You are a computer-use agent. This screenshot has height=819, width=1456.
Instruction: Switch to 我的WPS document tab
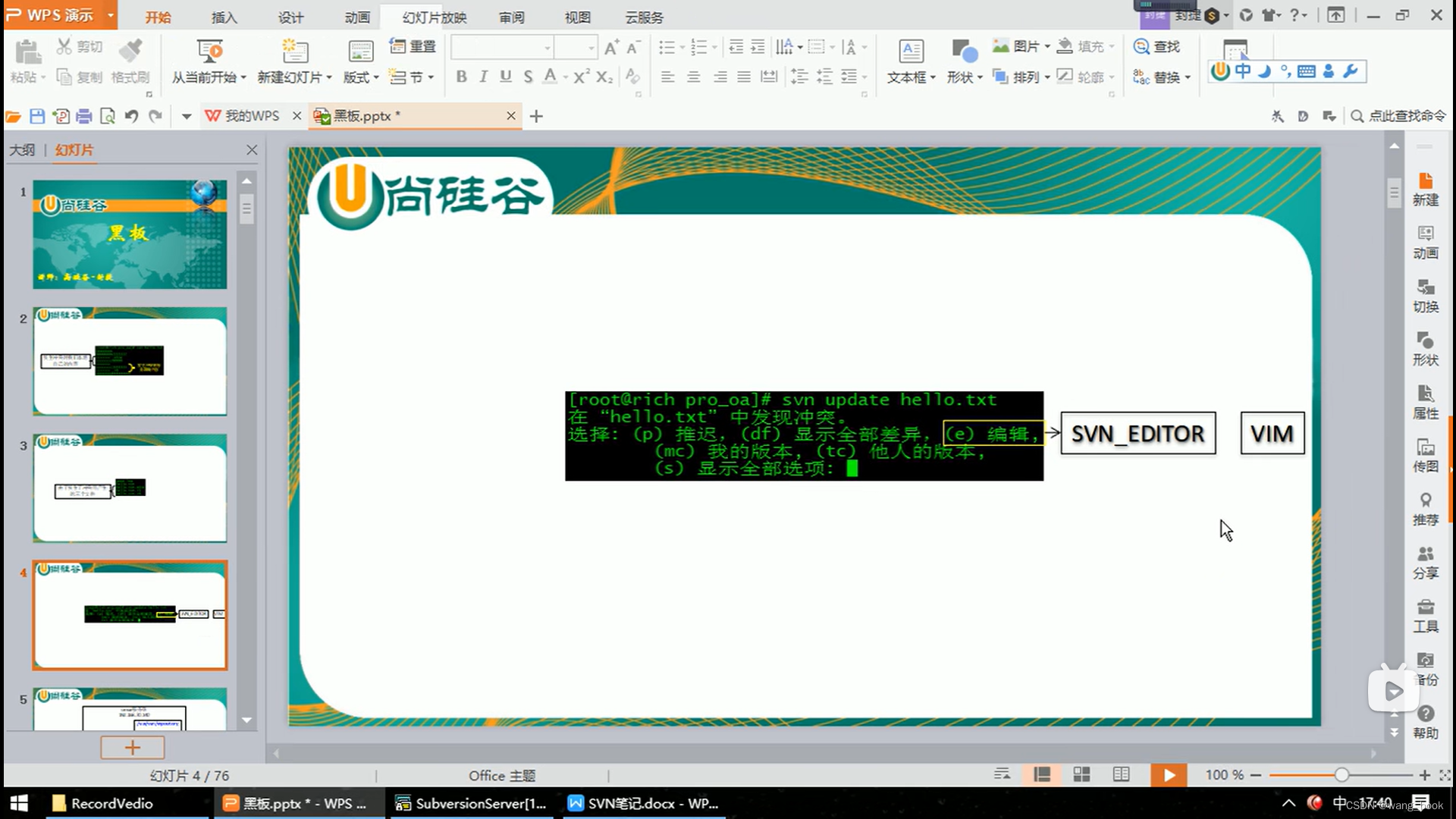[253, 116]
